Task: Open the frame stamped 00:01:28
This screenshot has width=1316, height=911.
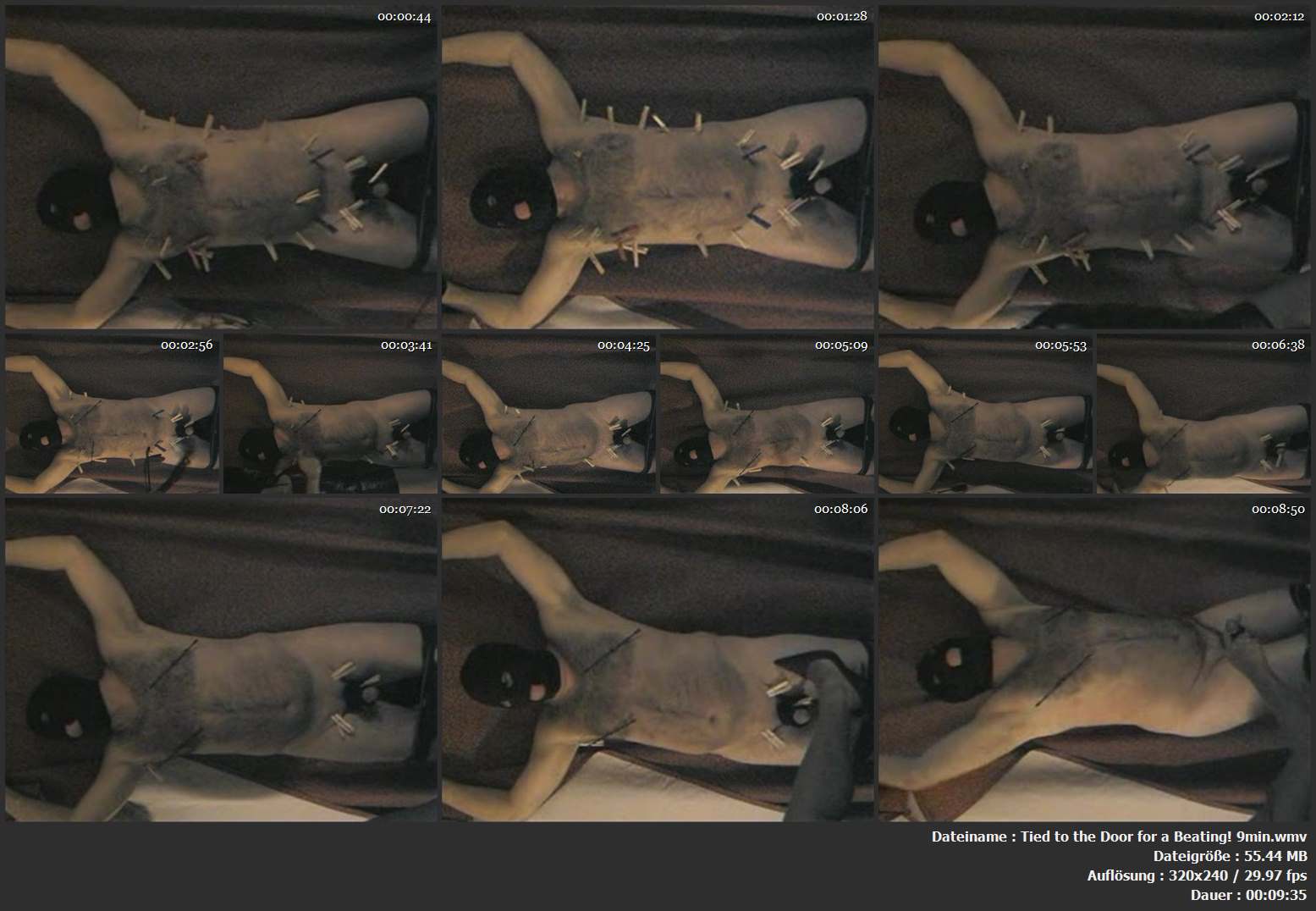Action: [658, 167]
